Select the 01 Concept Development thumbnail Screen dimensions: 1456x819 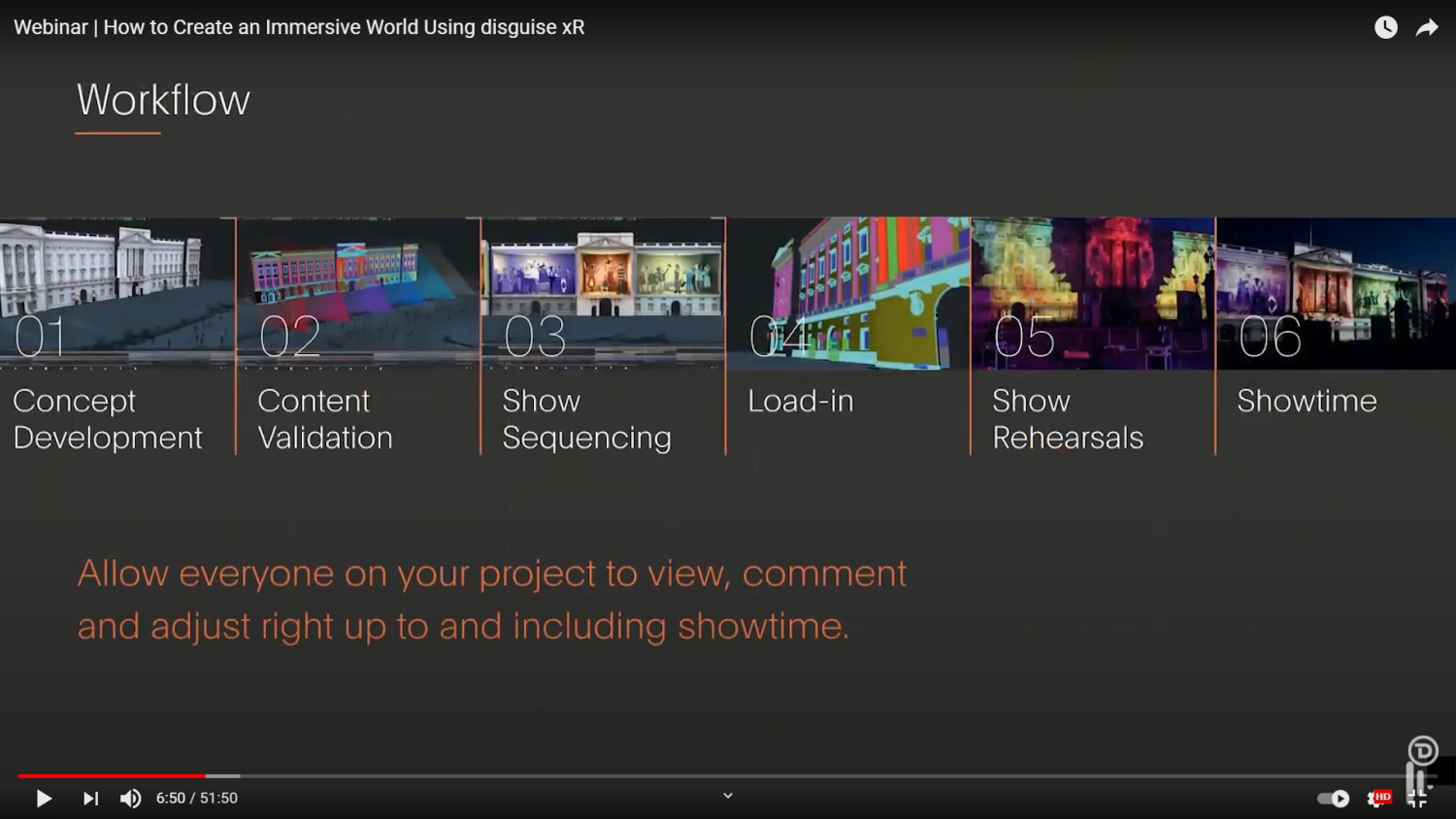point(116,293)
